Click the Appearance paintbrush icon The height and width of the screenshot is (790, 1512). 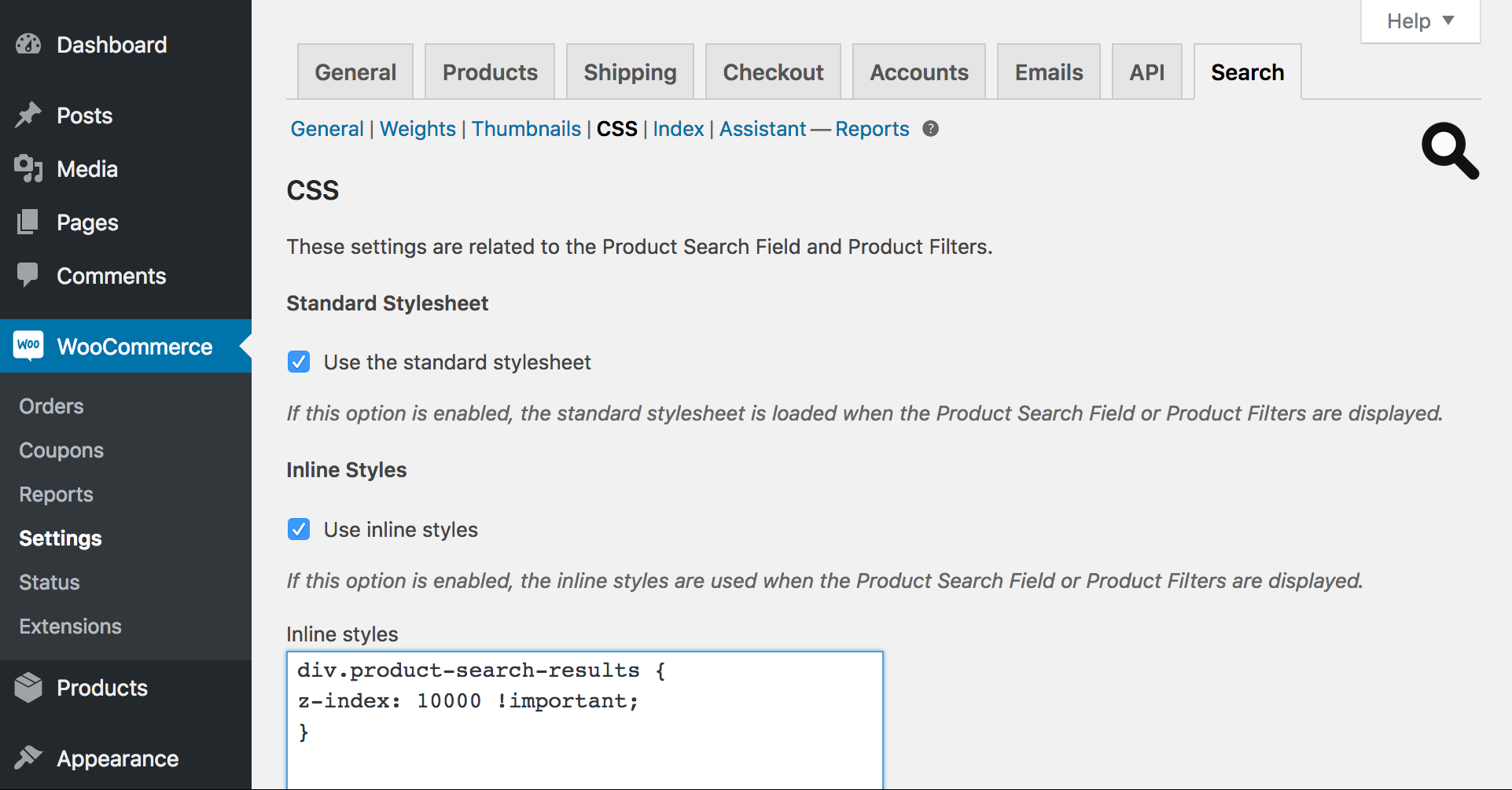tap(28, 758)
